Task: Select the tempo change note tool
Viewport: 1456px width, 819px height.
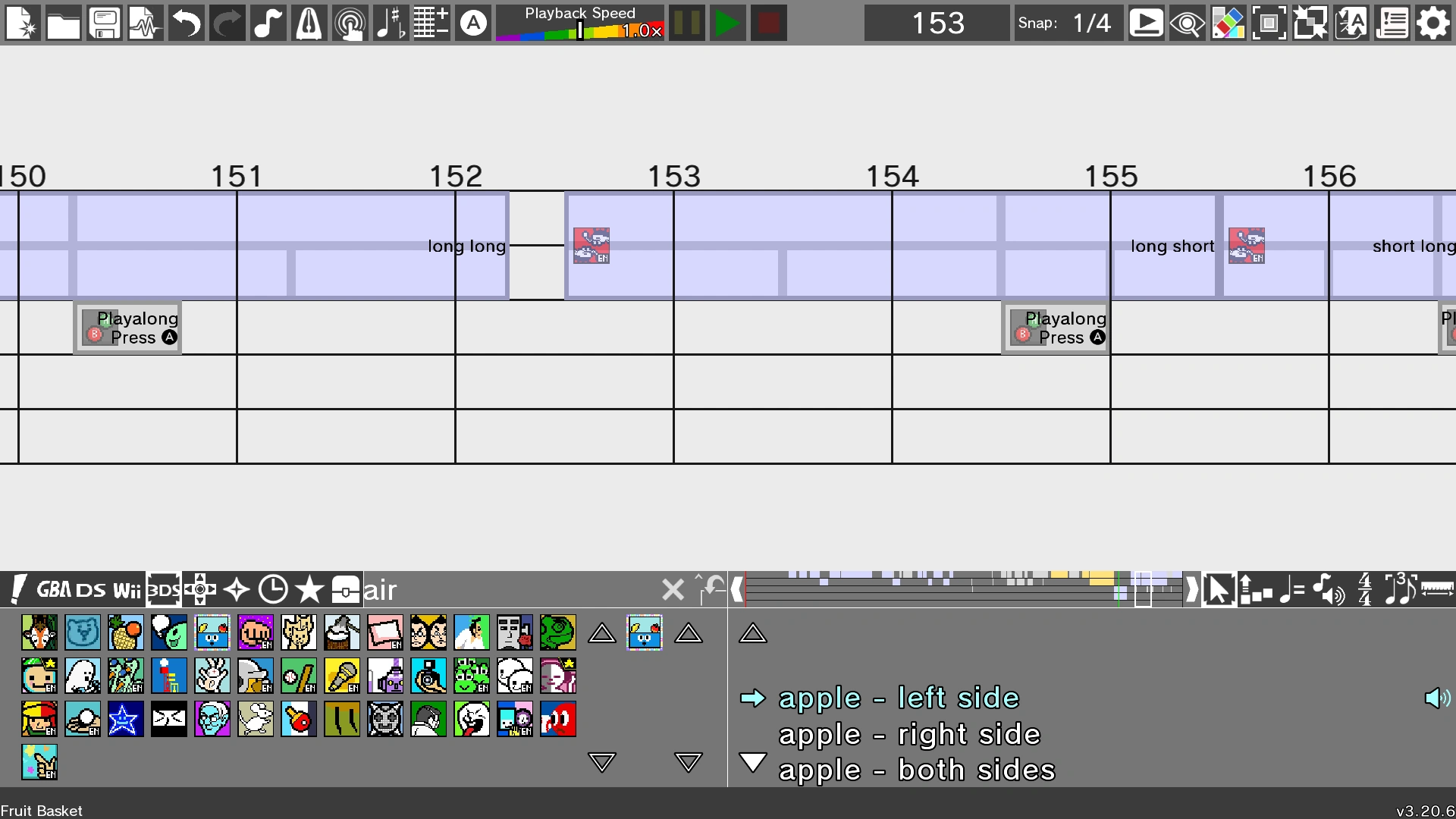Action: 1291,589
